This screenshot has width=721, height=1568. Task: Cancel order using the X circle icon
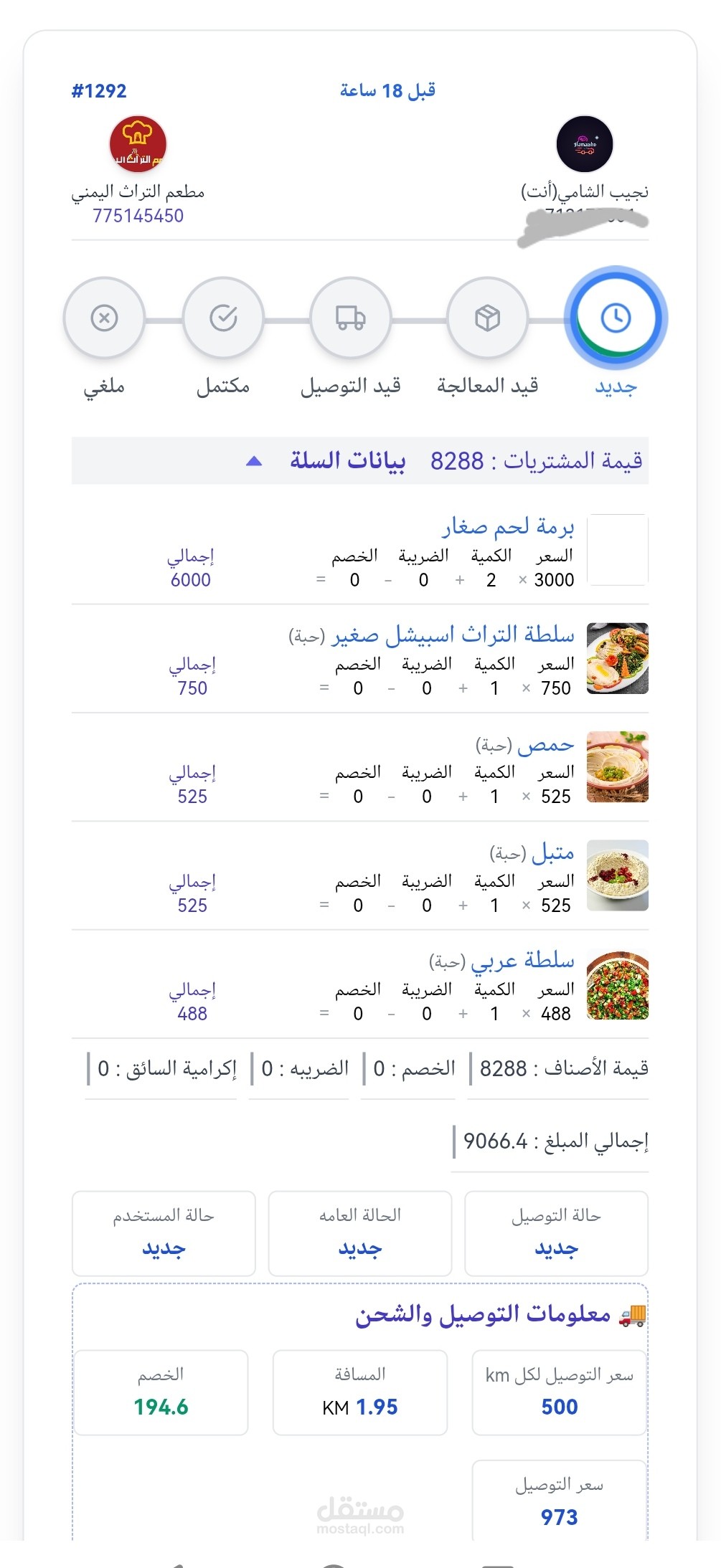tap(104, 318)
